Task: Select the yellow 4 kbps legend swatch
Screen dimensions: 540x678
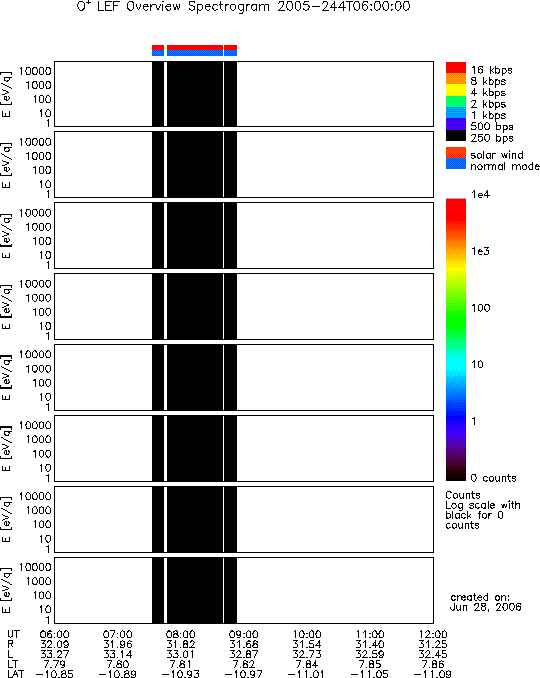Action: pyautogui.click(x=456, y=90)
